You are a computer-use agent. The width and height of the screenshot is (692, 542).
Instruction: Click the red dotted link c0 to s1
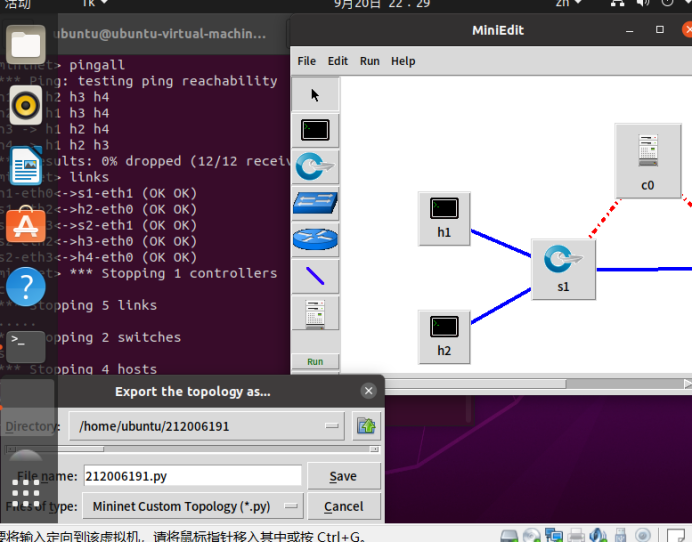click(x=606, y=218)
